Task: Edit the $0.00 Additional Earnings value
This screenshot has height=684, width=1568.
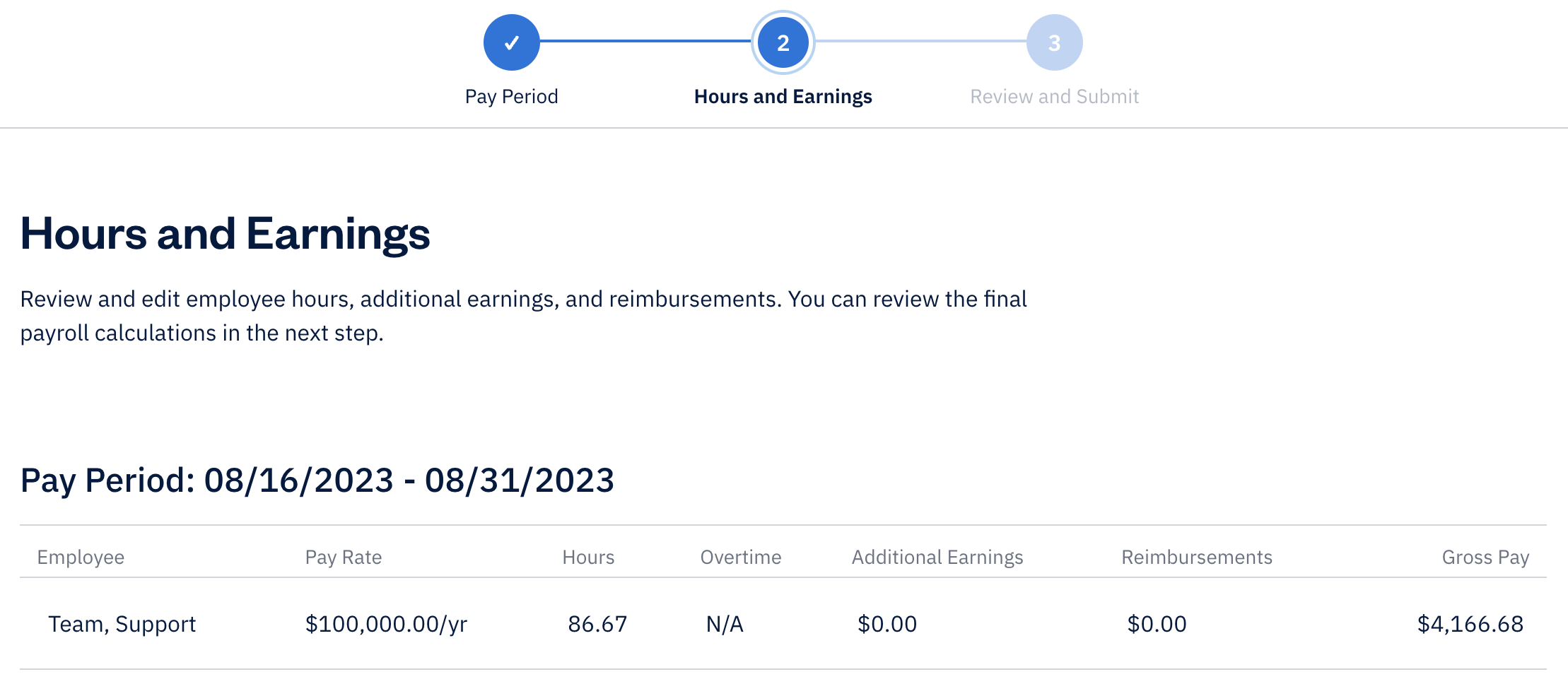Action: coord(887,624)
